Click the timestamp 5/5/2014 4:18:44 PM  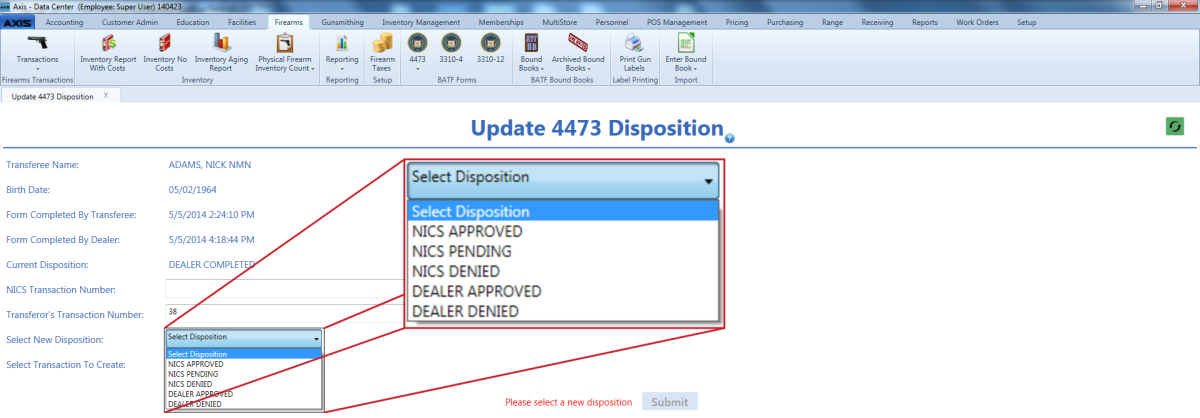pos(211,239)
